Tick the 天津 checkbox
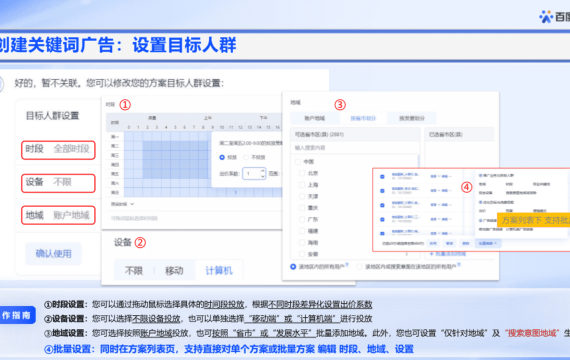This screenshot has width=570, height=360. (302, 196)
